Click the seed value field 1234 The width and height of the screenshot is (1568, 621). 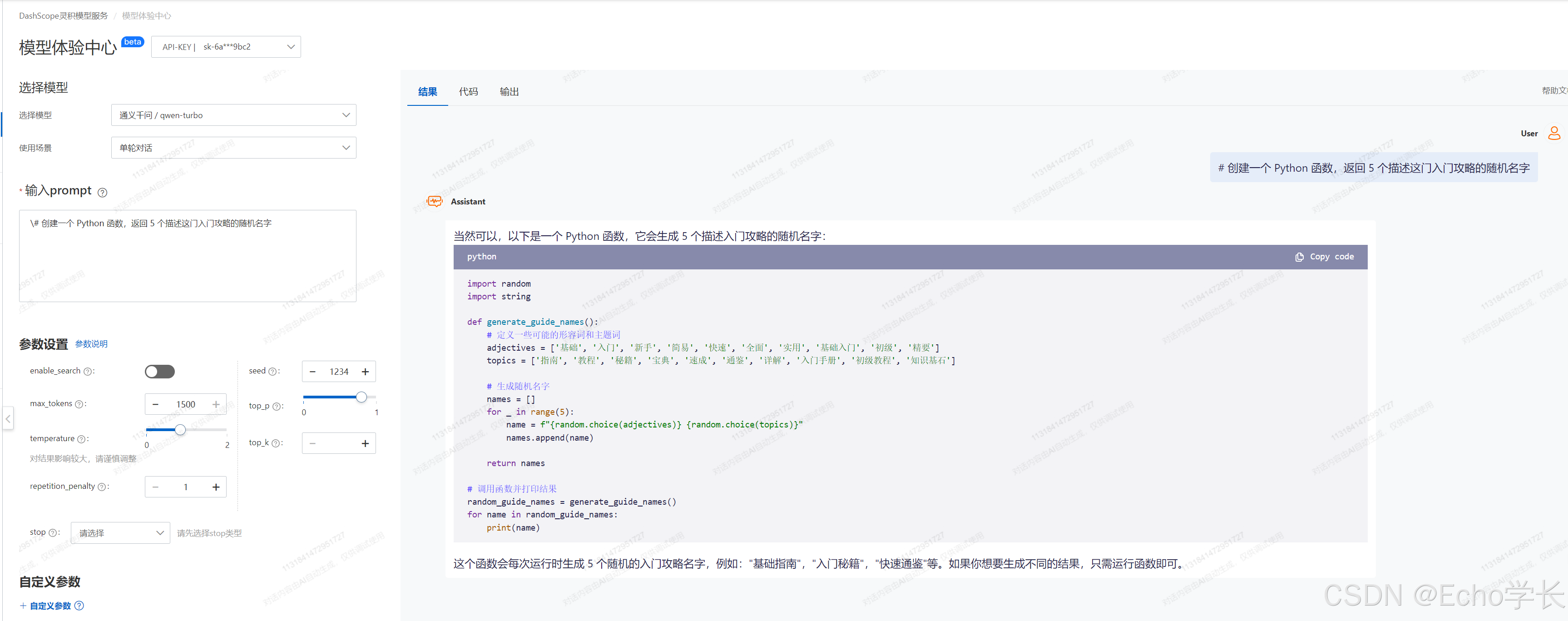339,372
